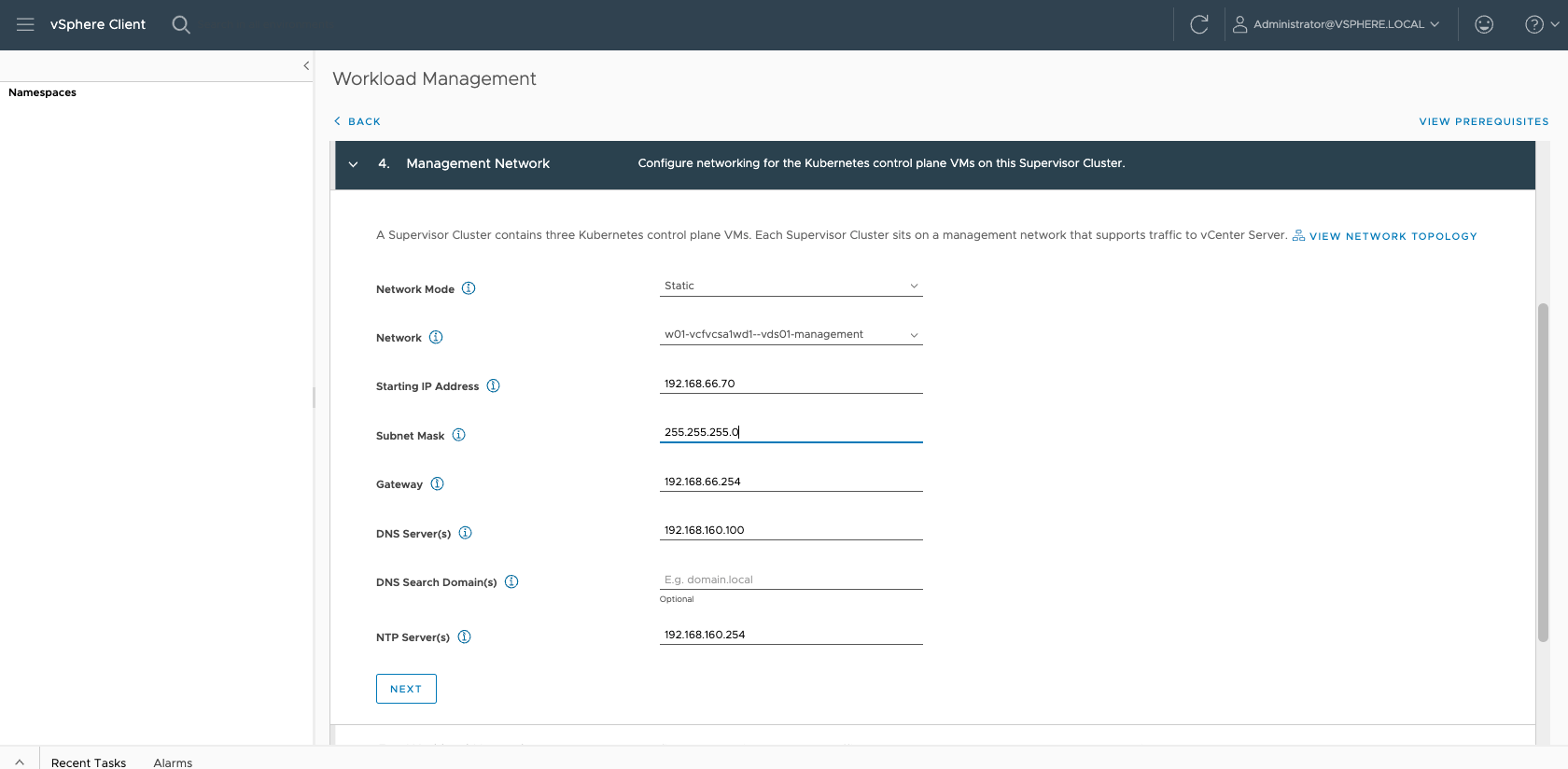This screenshot has width=1568, height=769.
Task: Open Administrator@VSPHERE.LOCAL user menu
Action: pos(1337,24)
